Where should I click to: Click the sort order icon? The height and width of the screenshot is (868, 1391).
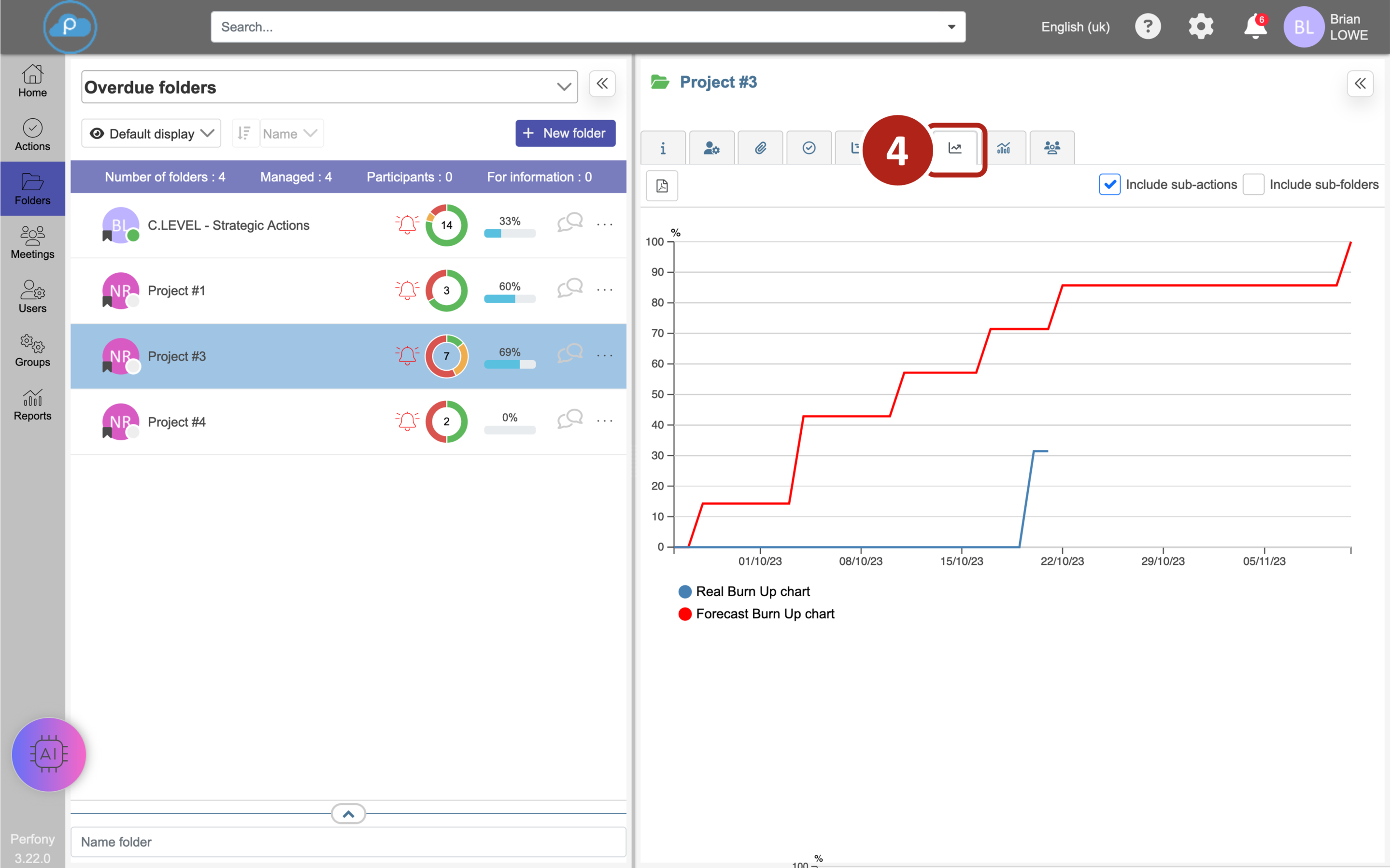pyautogui.click(x=245, y=134)
